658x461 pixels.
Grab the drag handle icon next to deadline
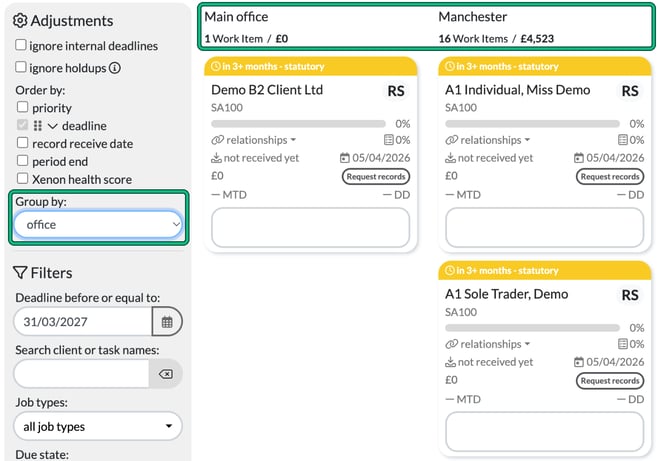click(x=38, y=126)
